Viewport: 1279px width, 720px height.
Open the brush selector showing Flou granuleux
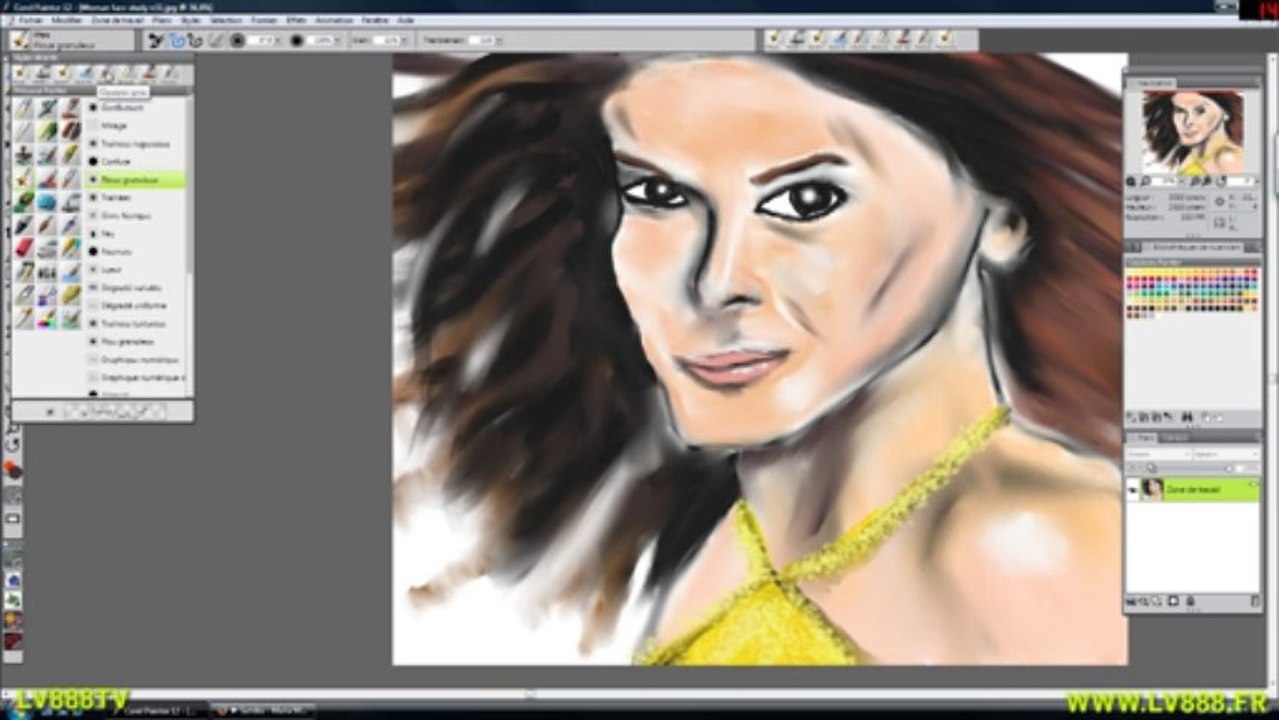[x=71, y=40]
